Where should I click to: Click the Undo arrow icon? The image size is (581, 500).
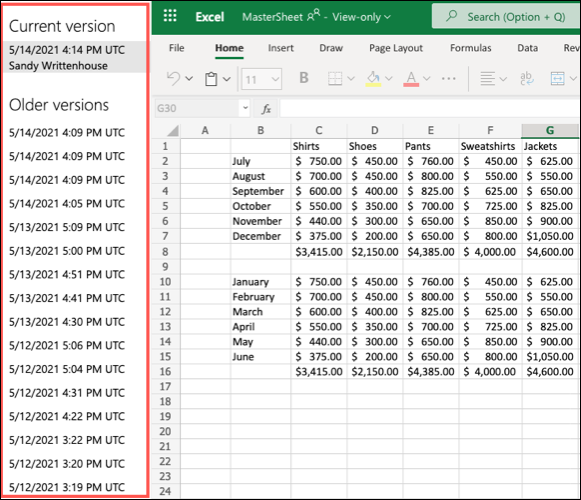tap(173, 79)
